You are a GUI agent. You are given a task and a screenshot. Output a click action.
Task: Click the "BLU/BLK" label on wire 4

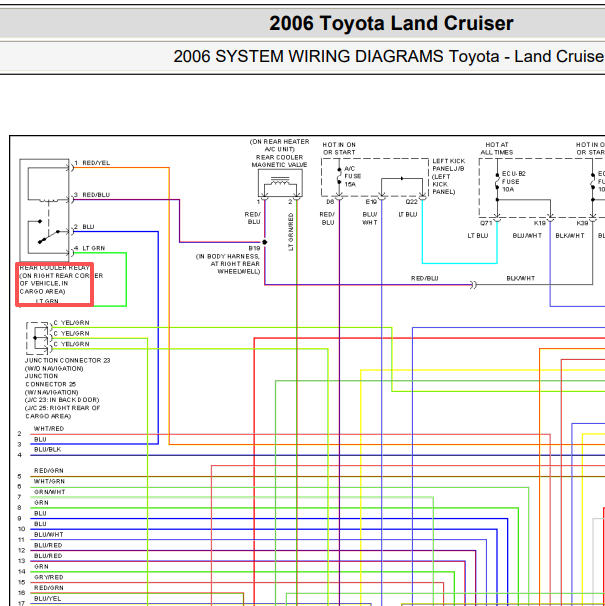(48, 449)
